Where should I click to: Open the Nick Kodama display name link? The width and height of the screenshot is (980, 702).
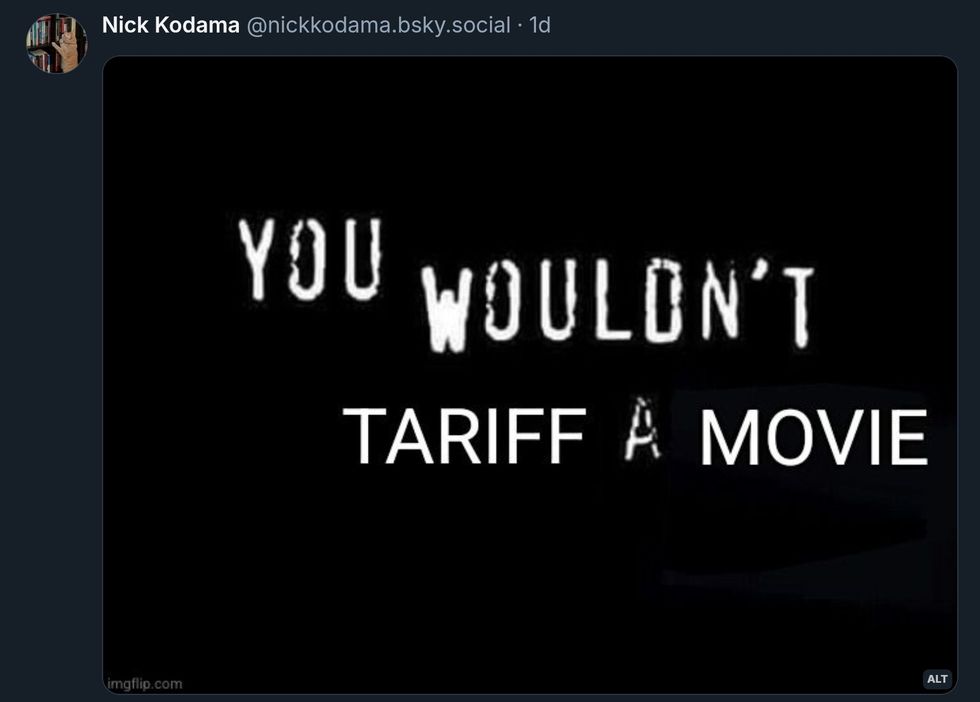(171, 25)
